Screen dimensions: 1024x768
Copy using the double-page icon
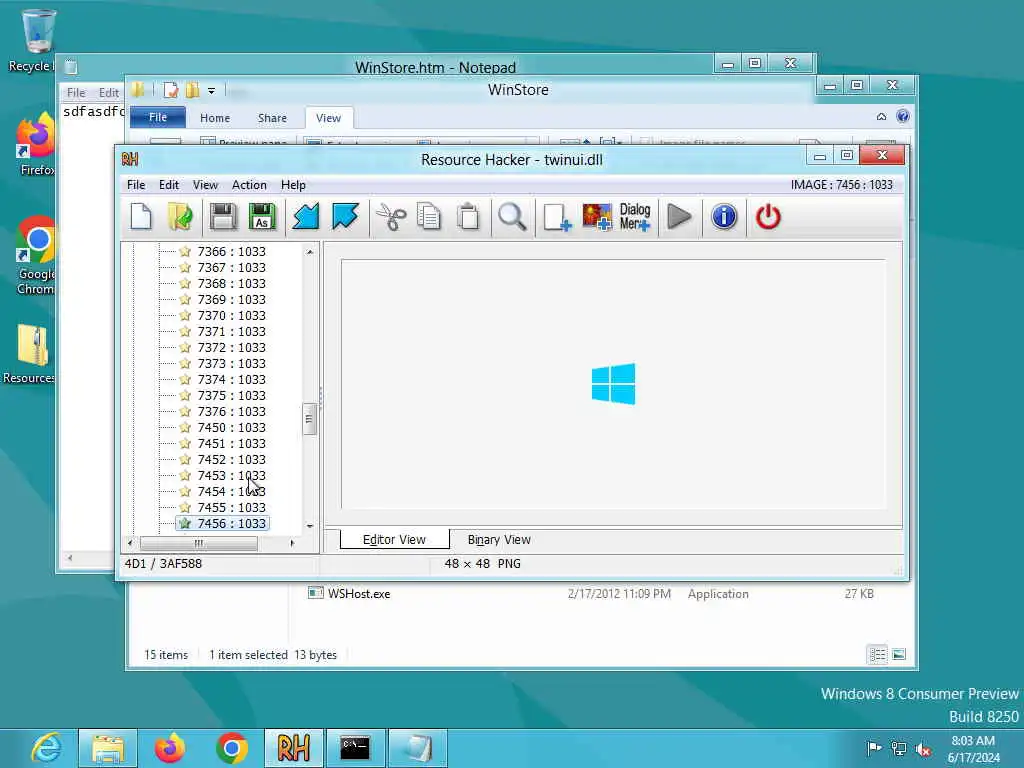point(429,217)
